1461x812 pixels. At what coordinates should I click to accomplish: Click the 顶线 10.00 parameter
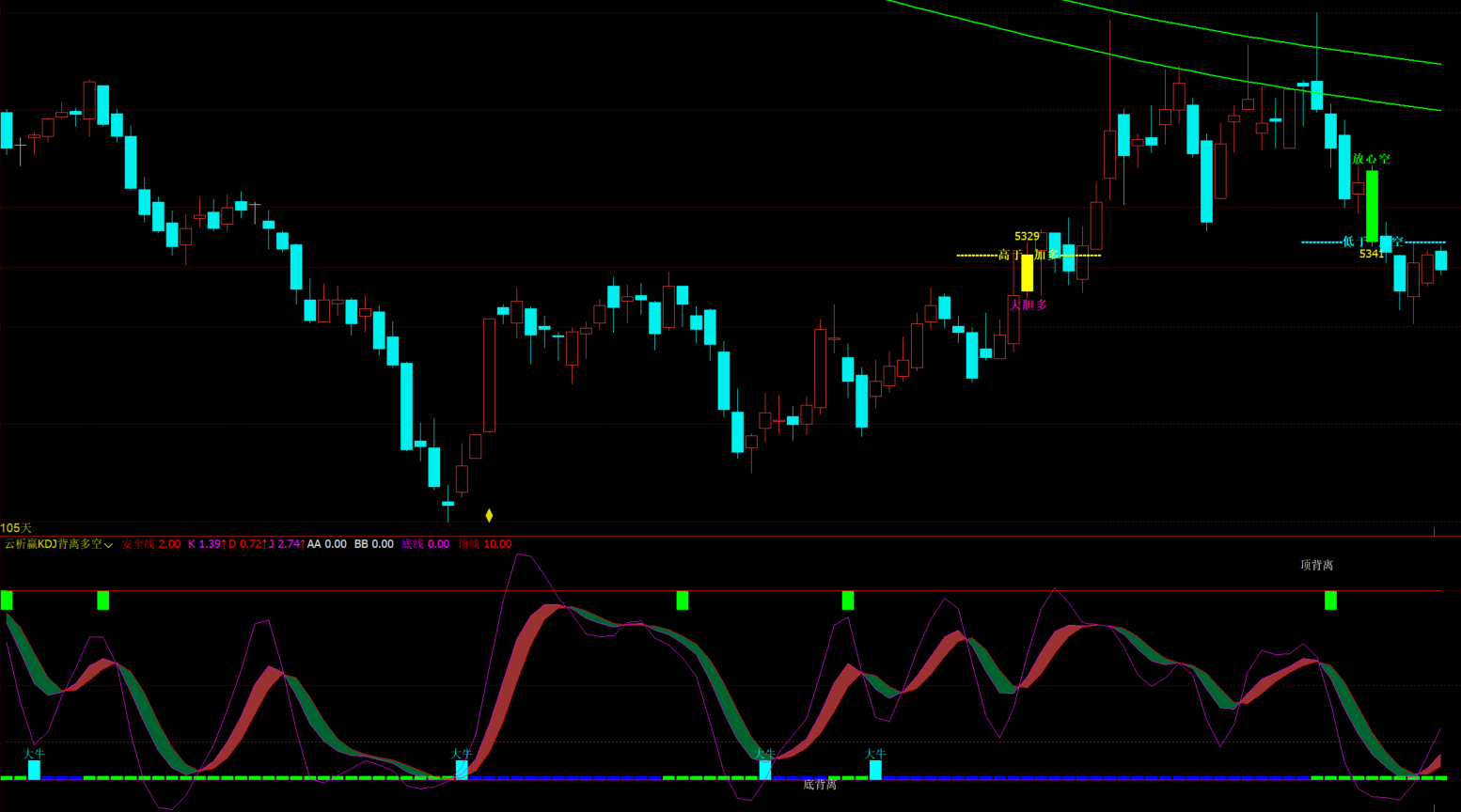(485, 544)
